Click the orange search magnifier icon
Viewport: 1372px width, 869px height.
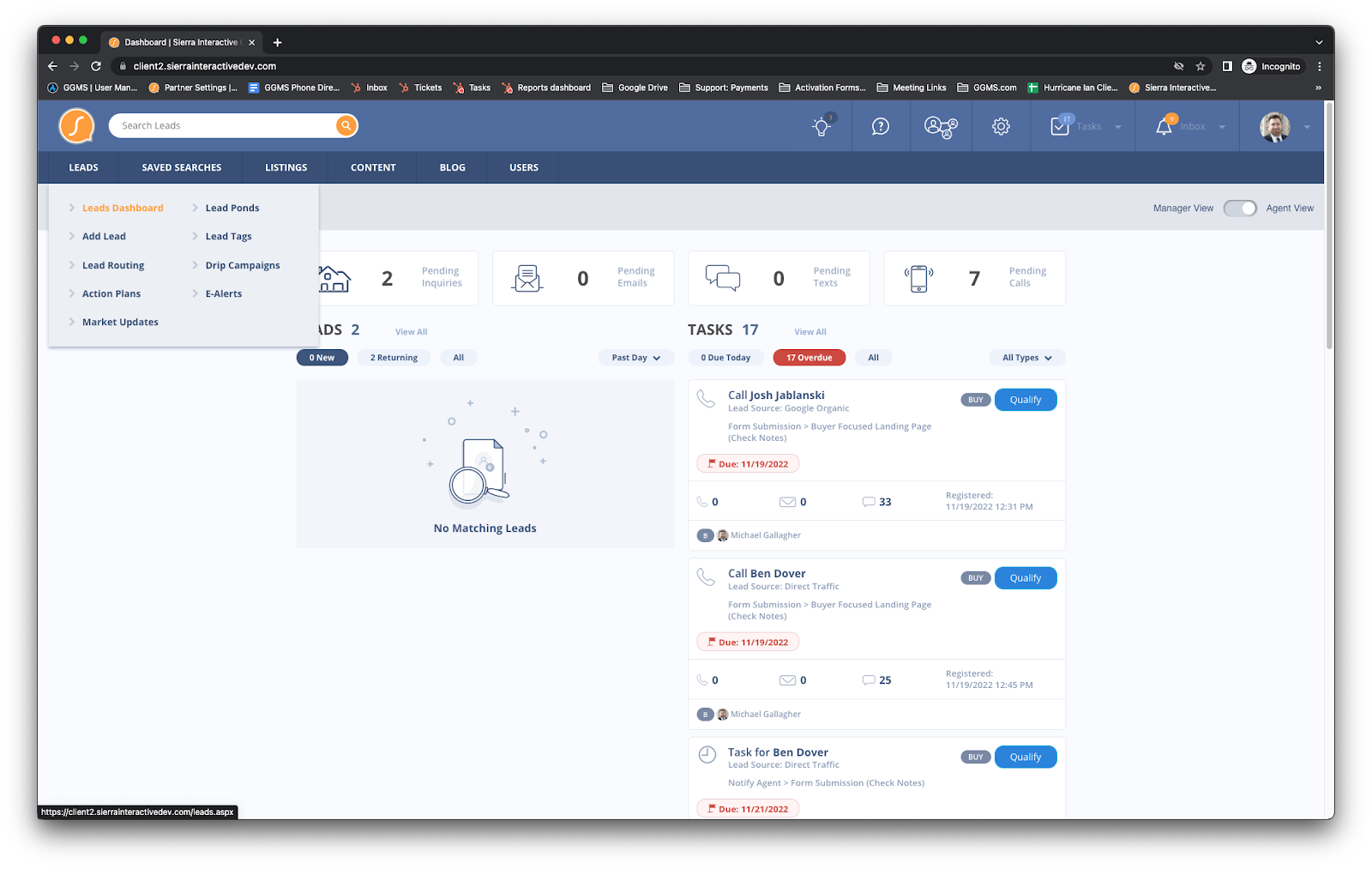coord(346,126)
